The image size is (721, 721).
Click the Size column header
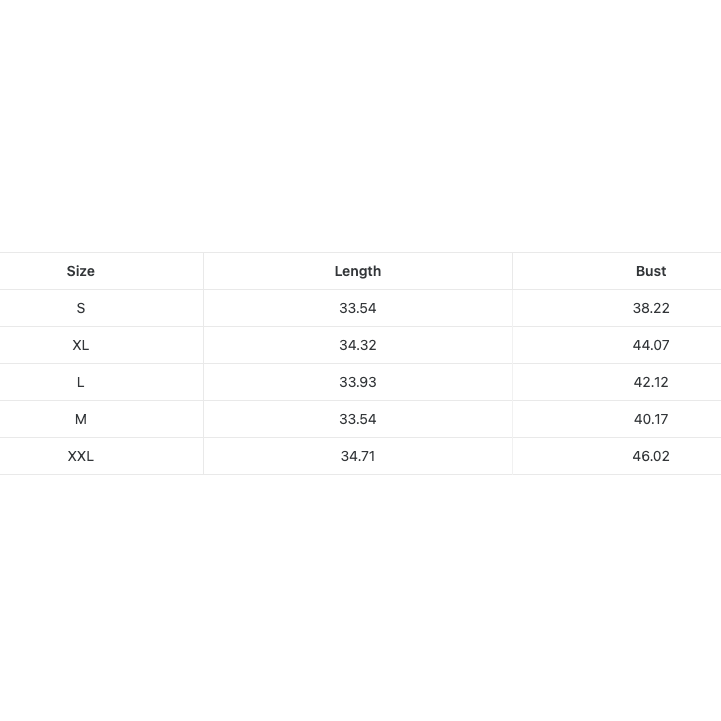pyautogui.click(x=80, y=271)
